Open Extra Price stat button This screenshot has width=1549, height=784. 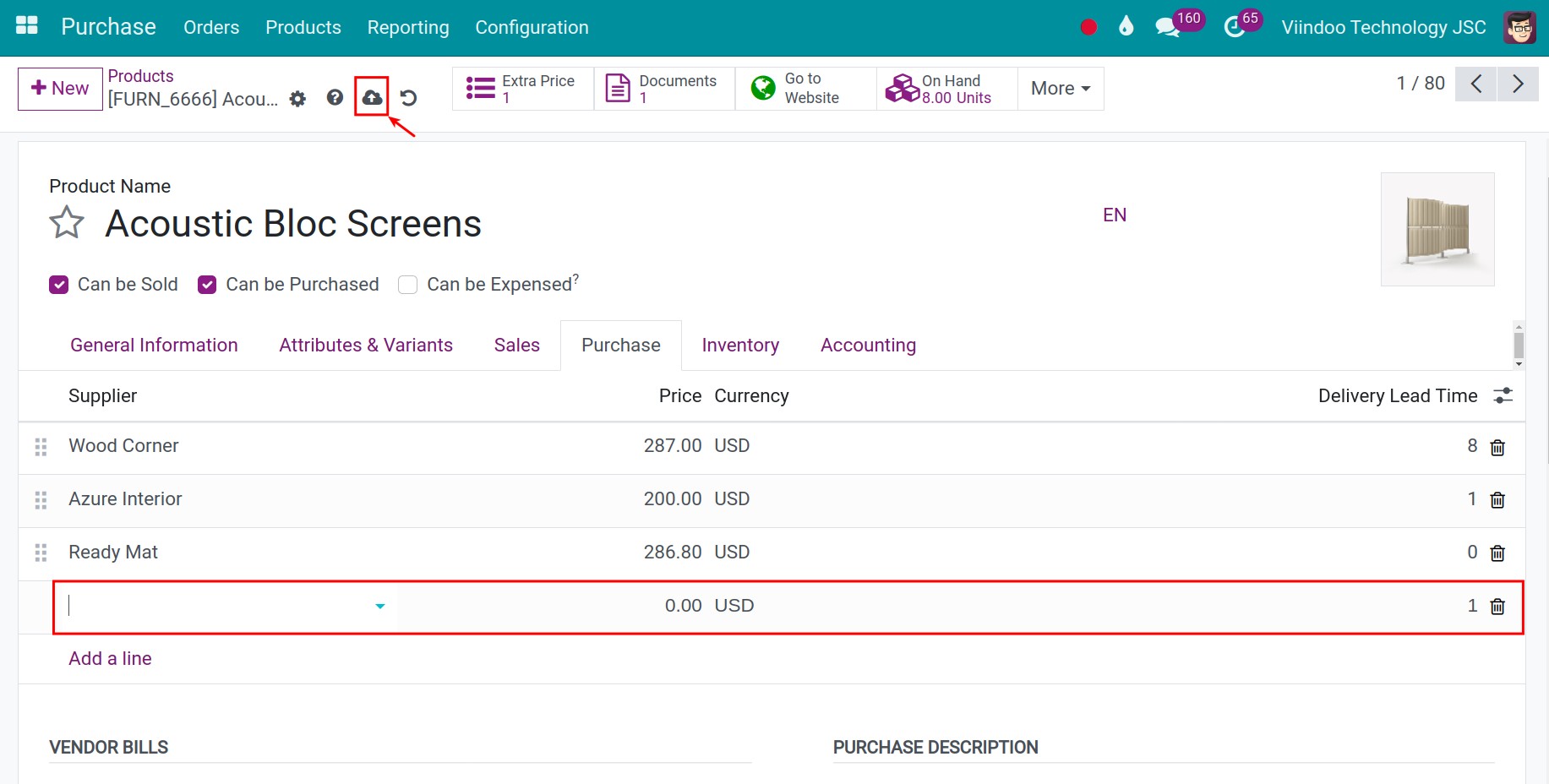[523, 89]
